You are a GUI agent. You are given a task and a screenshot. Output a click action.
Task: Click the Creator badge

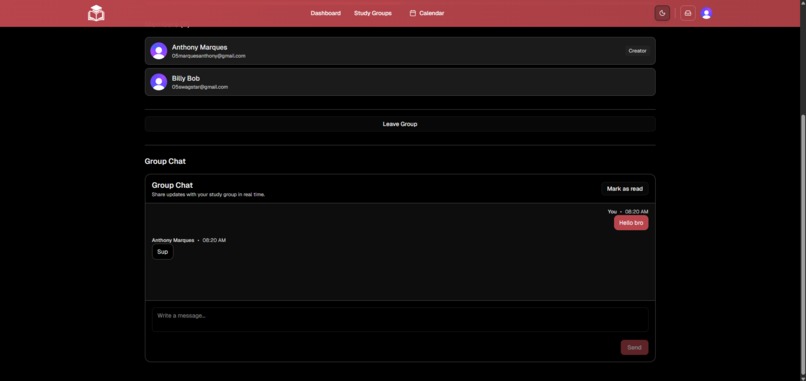pos(637,51)
